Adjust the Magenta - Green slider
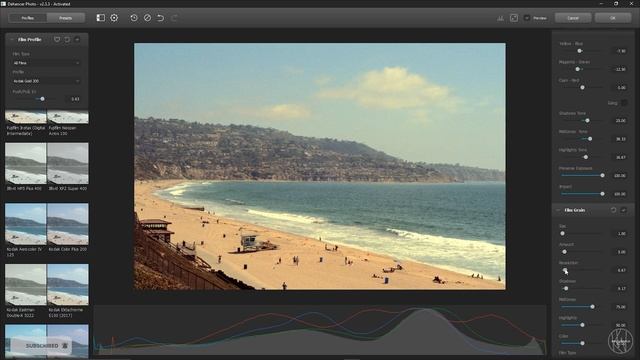The height and width of the screenshot is (360, 640). (x=577, y=69)
